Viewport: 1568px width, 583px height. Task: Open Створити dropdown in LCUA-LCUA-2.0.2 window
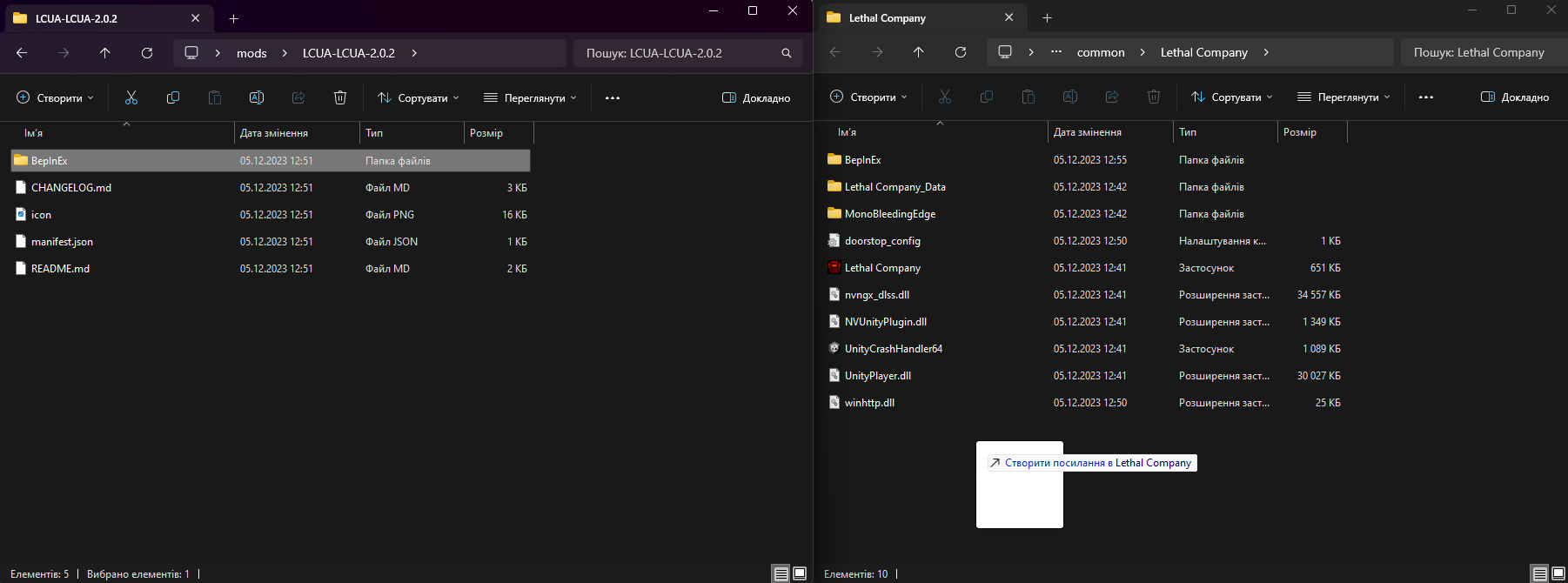(55, 97)
